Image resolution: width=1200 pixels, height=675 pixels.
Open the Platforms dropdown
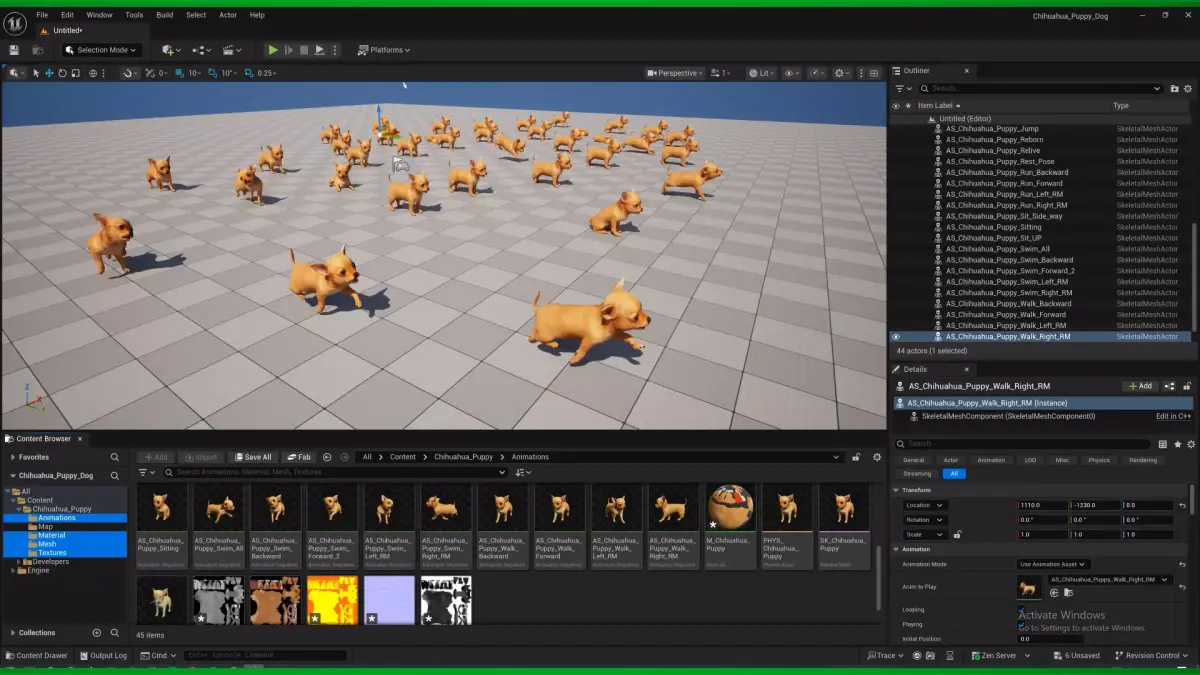coord(385,50)
